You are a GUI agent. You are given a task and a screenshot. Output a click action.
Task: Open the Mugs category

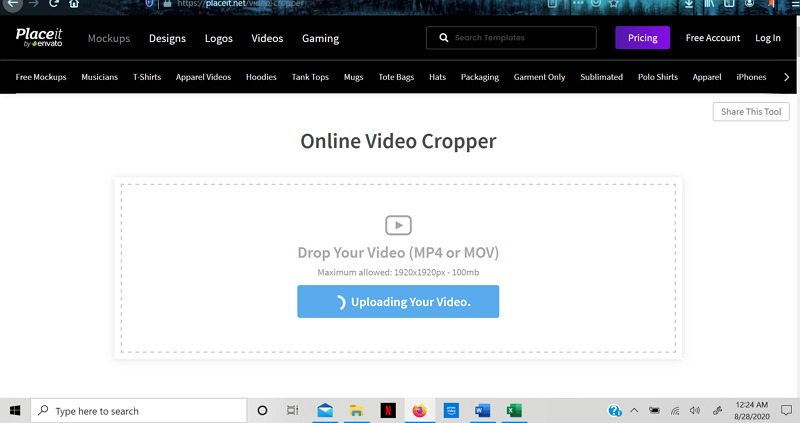click(354, 77)
